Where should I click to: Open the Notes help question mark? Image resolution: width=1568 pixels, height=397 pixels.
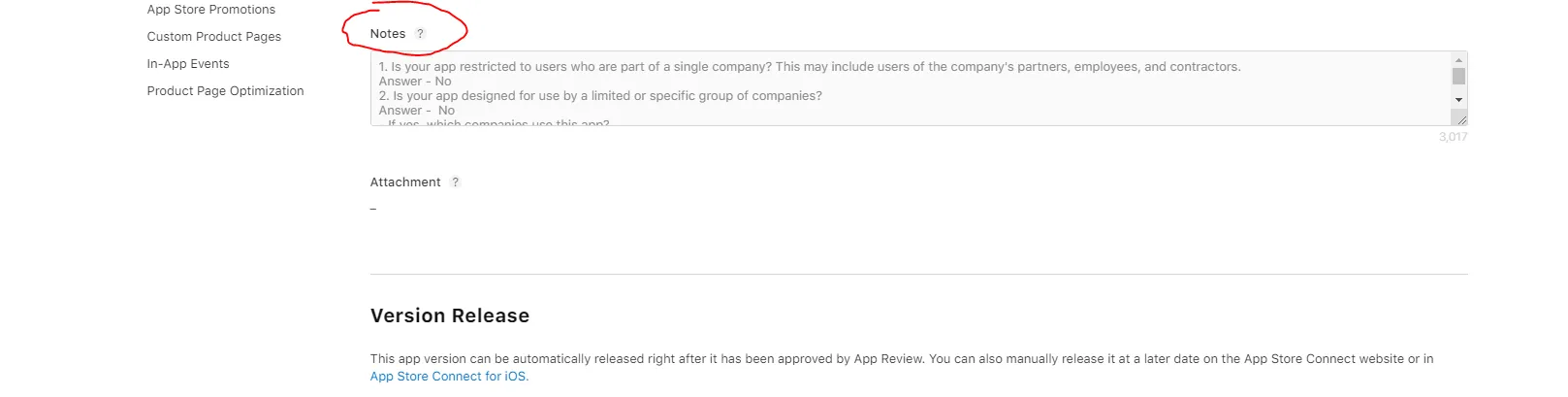420,34
